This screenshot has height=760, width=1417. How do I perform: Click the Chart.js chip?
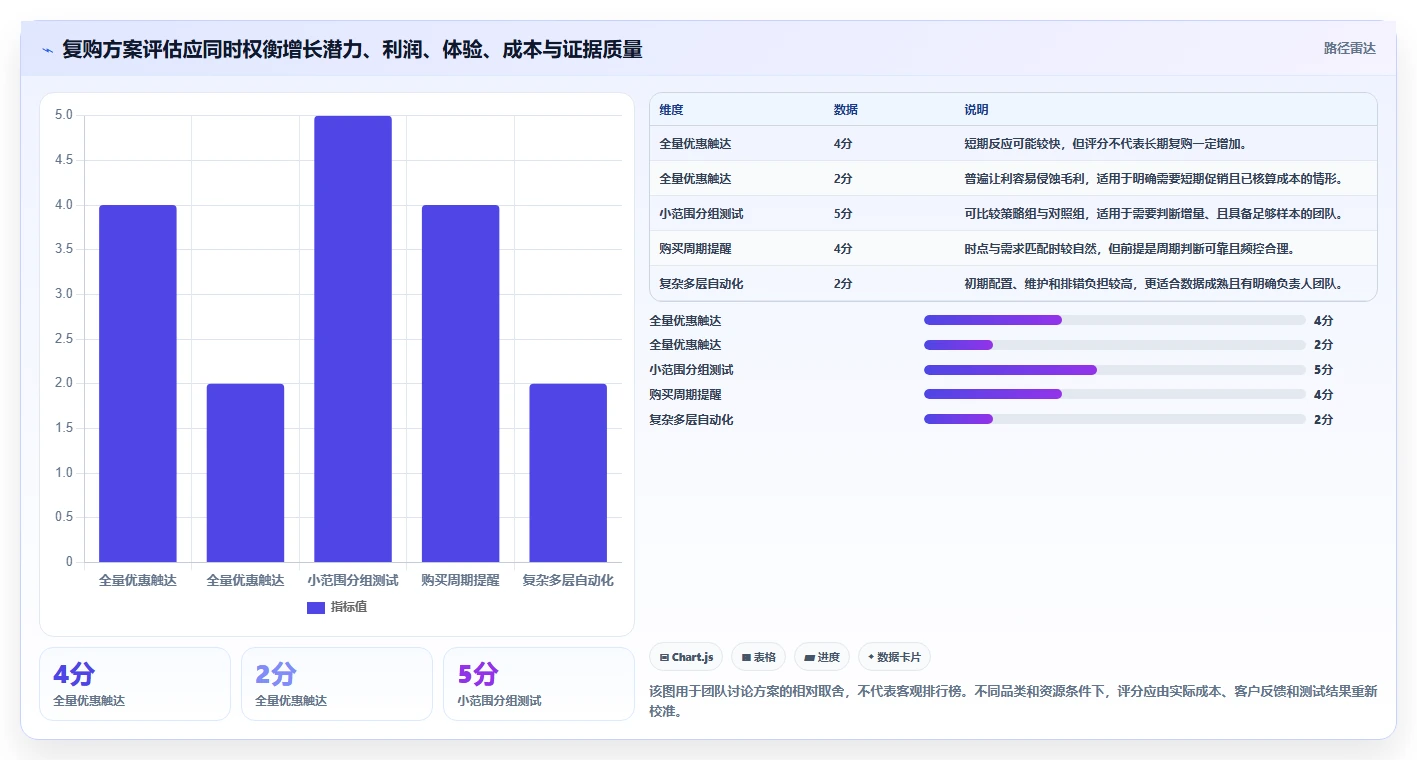click(687, 657)
